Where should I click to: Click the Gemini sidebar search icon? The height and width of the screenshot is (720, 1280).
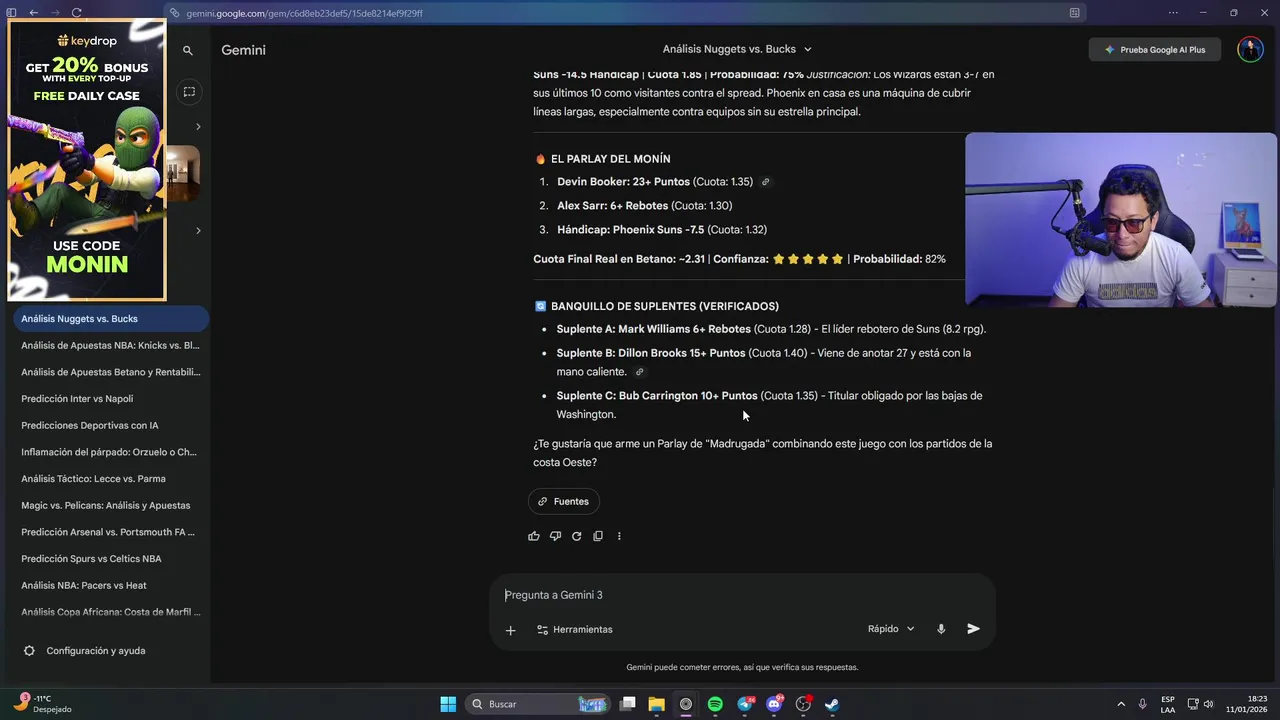(187, 50)
